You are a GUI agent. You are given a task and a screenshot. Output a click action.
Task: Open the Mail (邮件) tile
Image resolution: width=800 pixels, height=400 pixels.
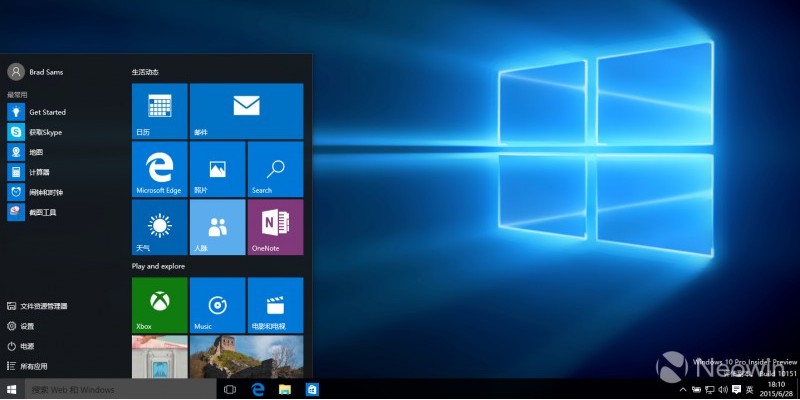click(246, 111)
